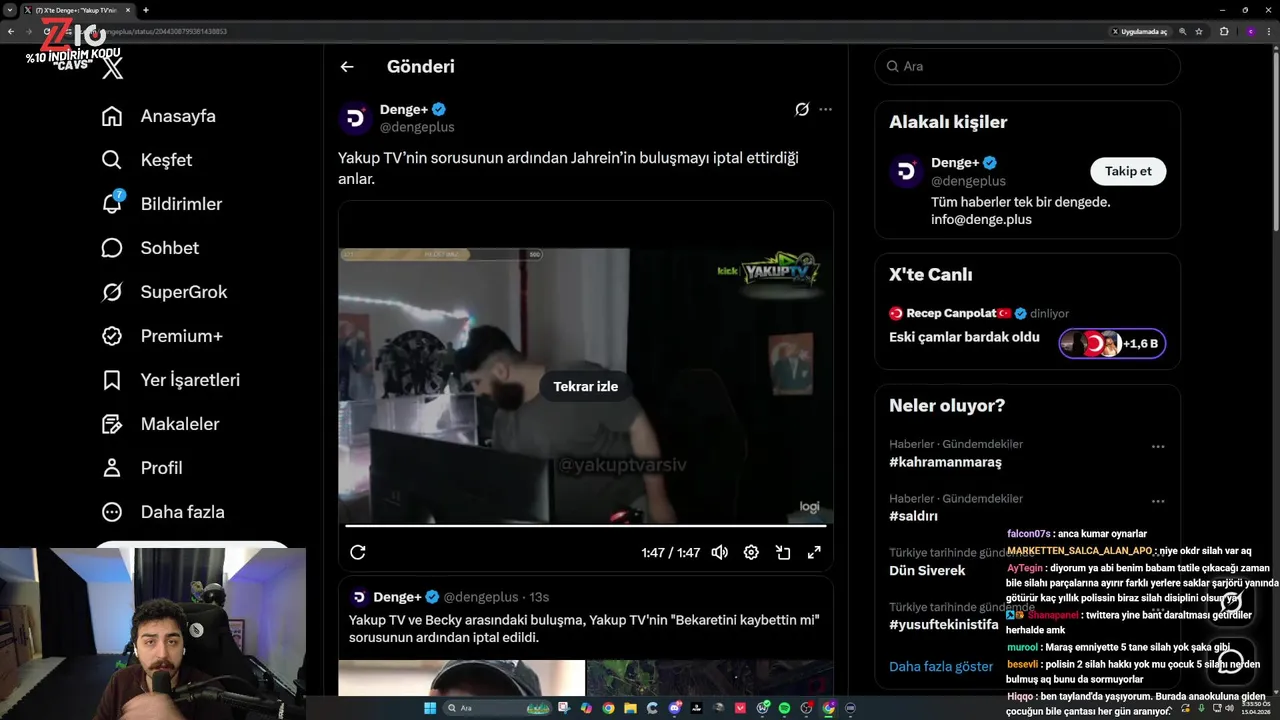Click the Grok icon on the post

802,110
